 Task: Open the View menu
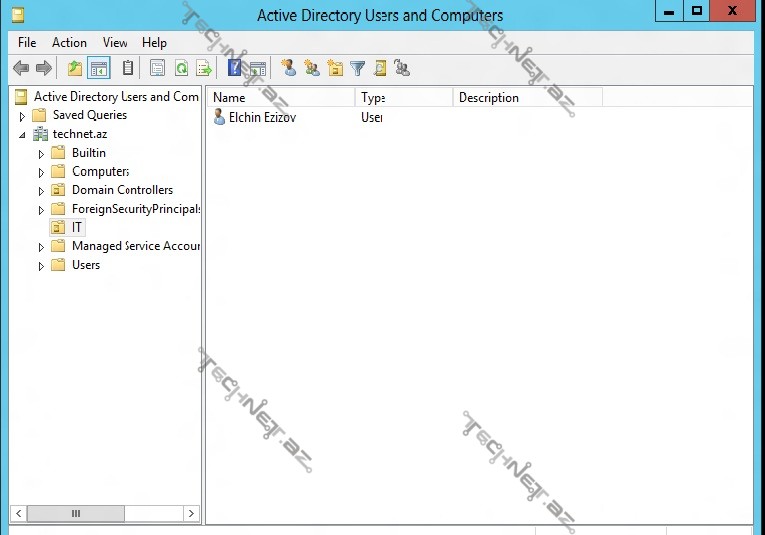click(115, 43)
